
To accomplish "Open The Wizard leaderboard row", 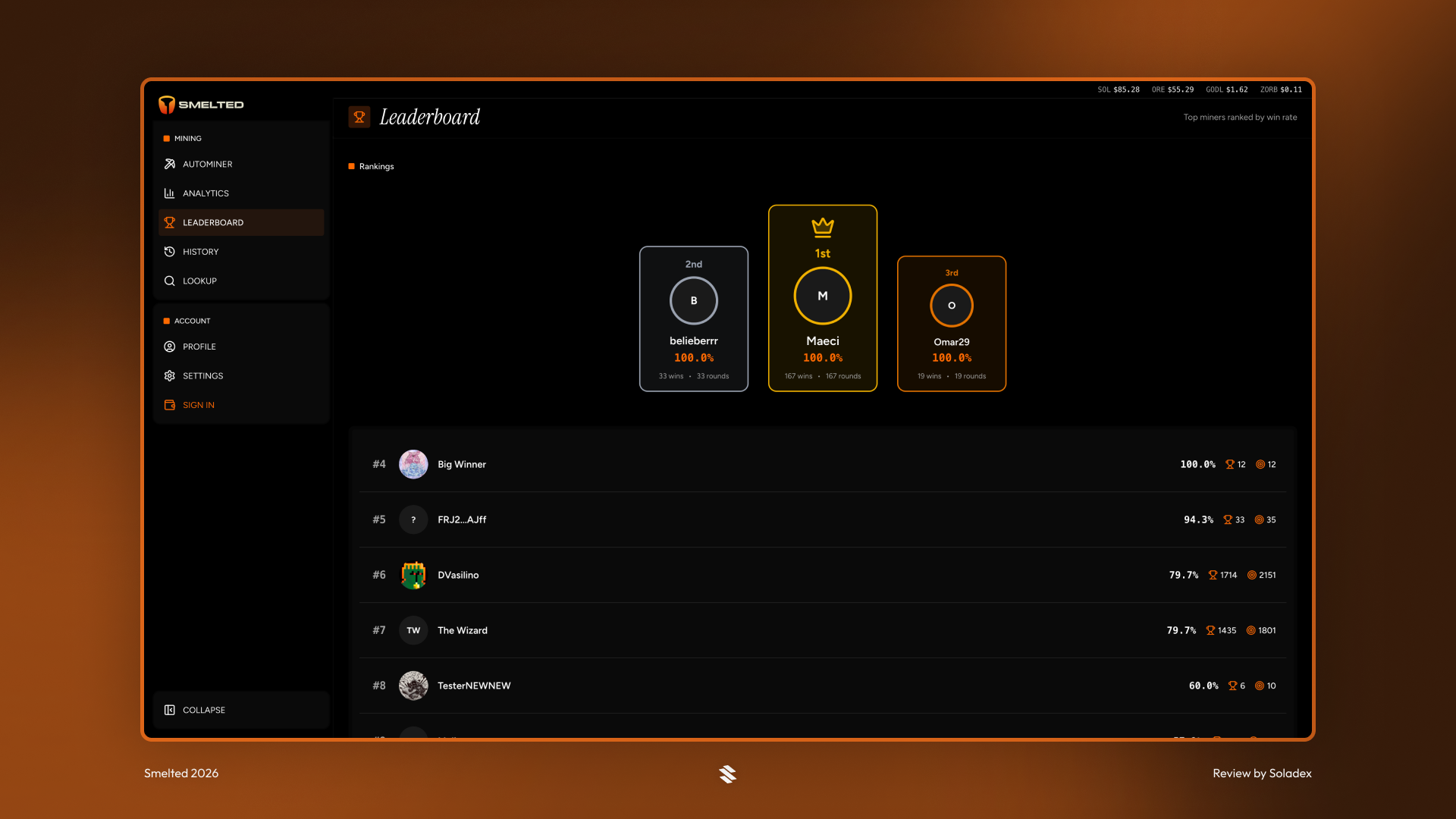I will [823, 630].
